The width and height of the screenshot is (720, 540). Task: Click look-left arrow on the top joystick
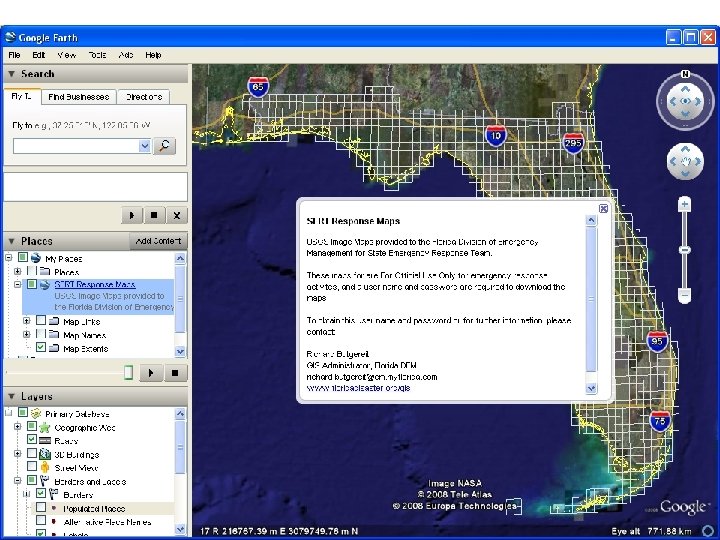(673, 101)
